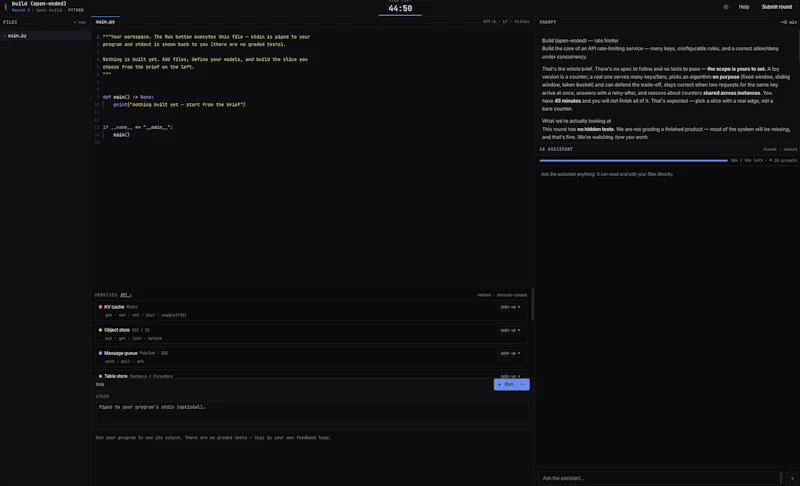Click the 'Build (open-ended) — rate limiter' heading

pos(580,41)
